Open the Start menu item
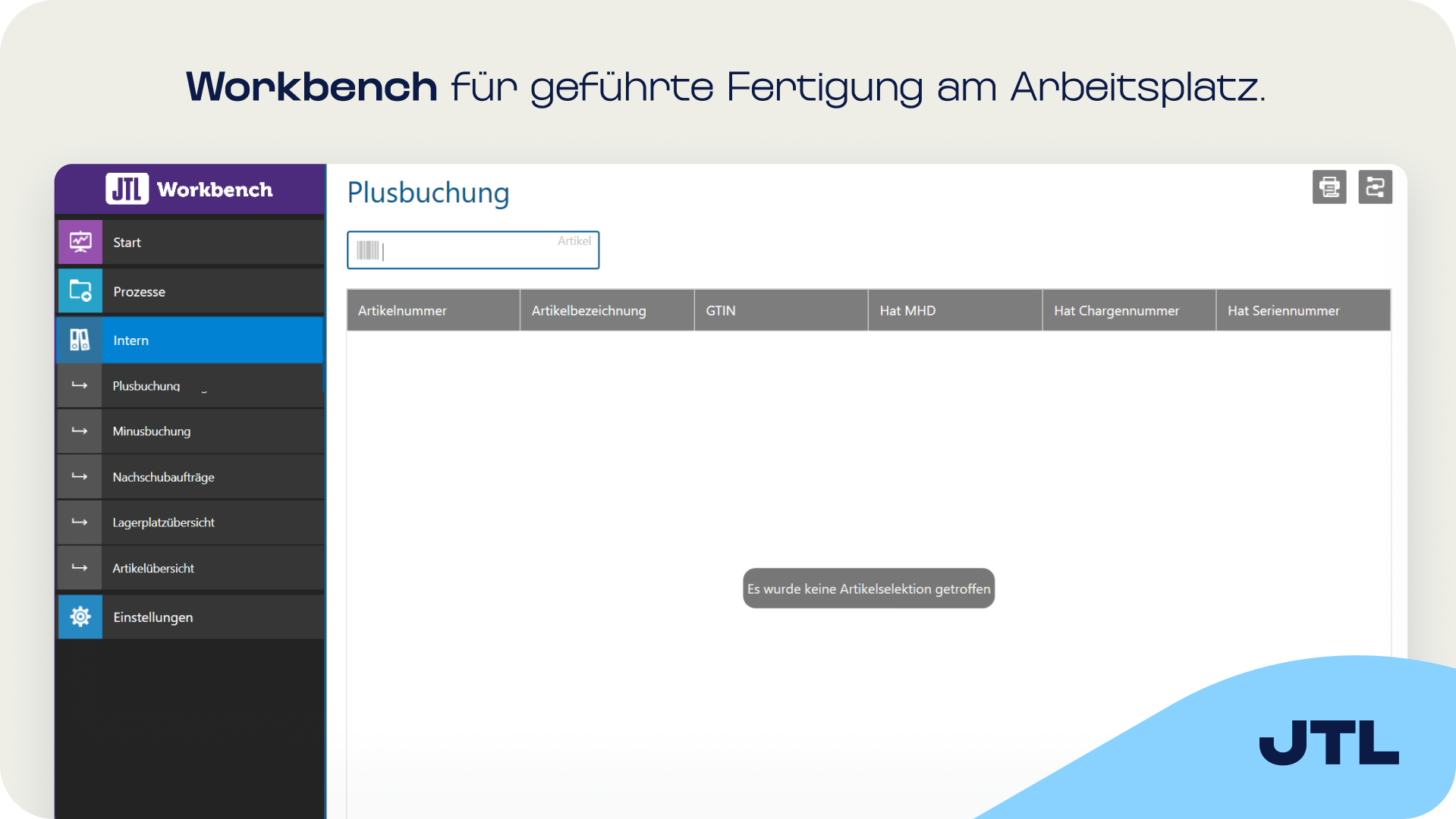This screenshot has height=819, width=1456. coord(190,242)
